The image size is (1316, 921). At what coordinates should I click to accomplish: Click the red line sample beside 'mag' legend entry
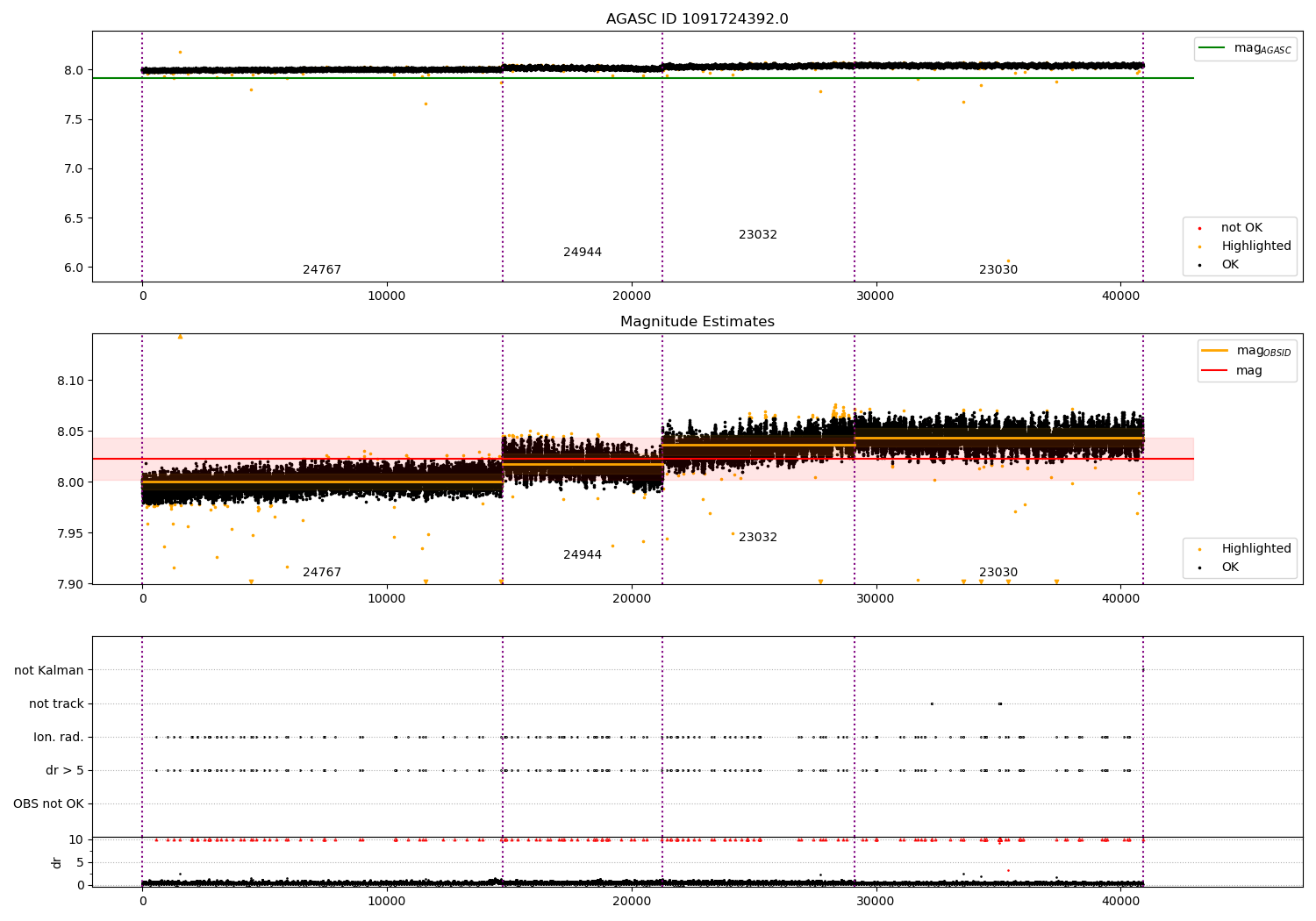(x=1215, y=370)
